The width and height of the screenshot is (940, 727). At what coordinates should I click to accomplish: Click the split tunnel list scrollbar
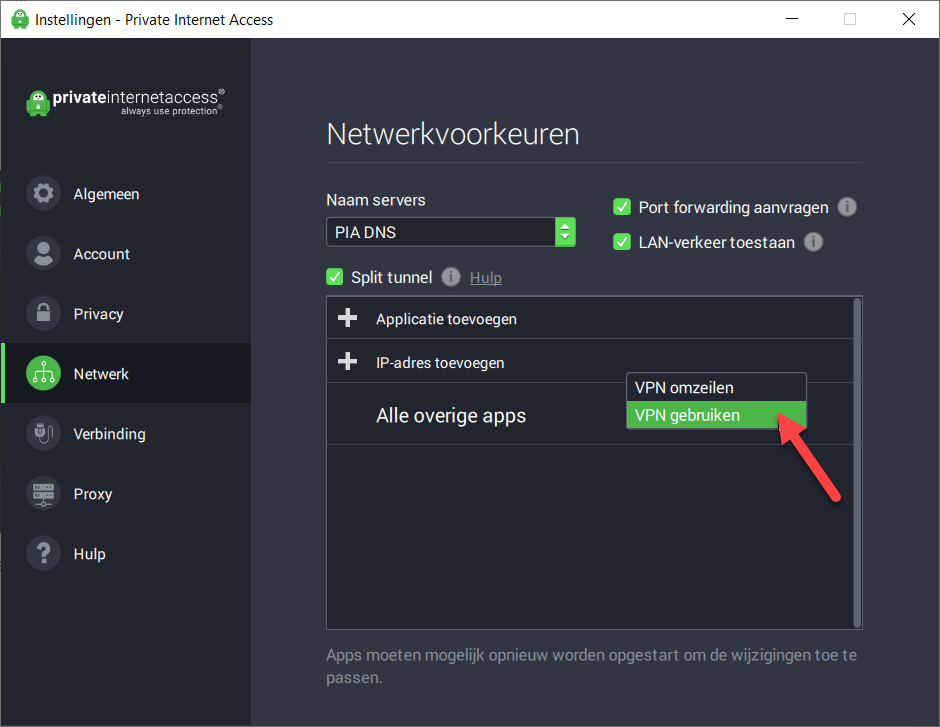tap(857, 462)
